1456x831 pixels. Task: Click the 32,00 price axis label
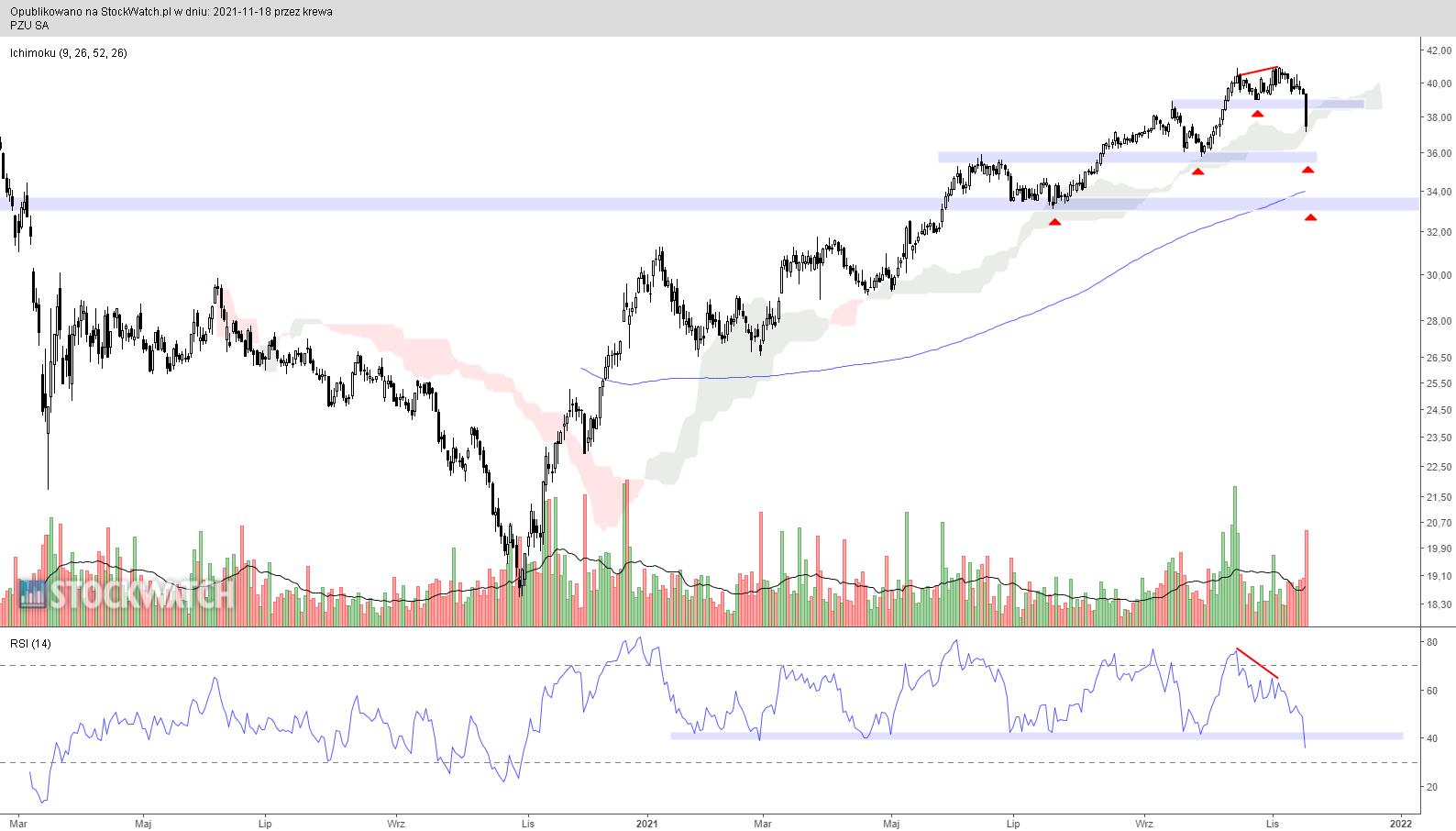point(1438,232)
